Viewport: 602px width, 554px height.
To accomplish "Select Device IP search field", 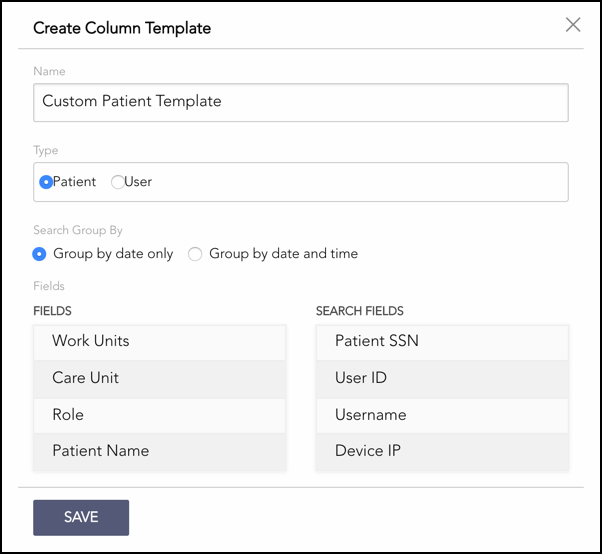I will [442, 451].
